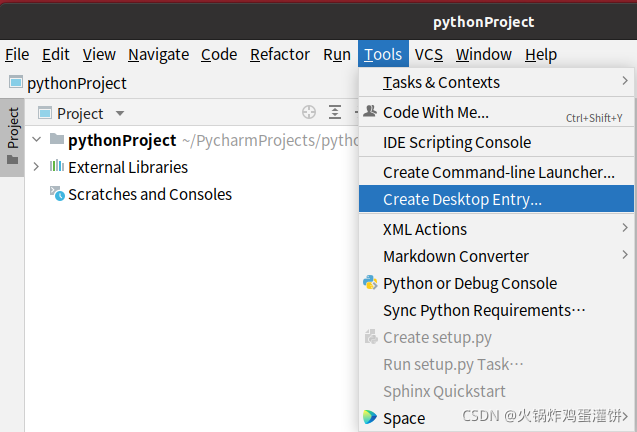The width and height of the screenshot is (637, 432).
Task: Click the Project panel title label
Action: click(x=80, y=113)
